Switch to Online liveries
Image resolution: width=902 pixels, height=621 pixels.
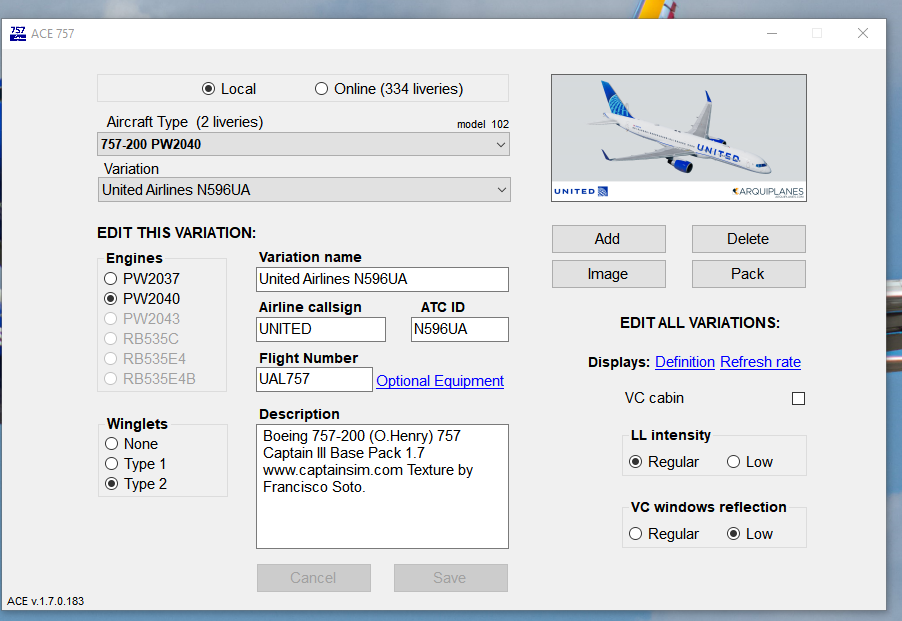pos(321,89)
